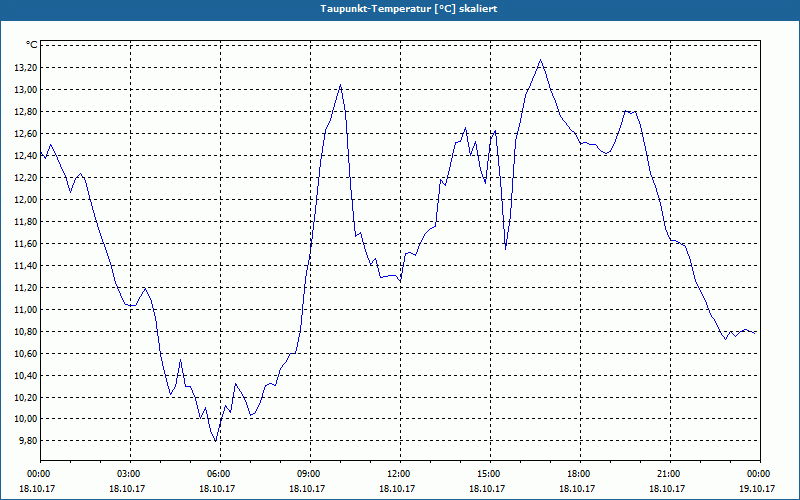800x500 pixels.
Task: Select the 11,40 y-axis value
Action: [28, 265]
